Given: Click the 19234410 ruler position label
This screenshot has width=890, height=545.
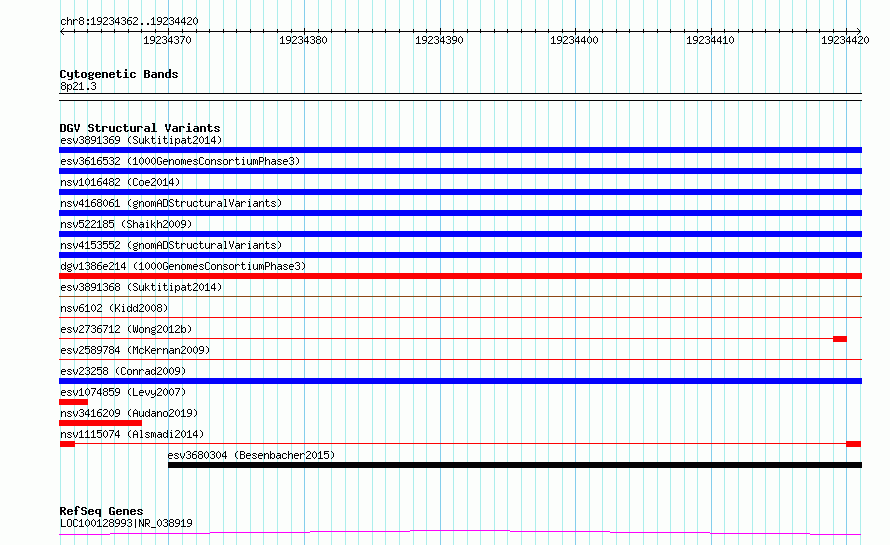Looking at the screenshot, I should (710, 40).
